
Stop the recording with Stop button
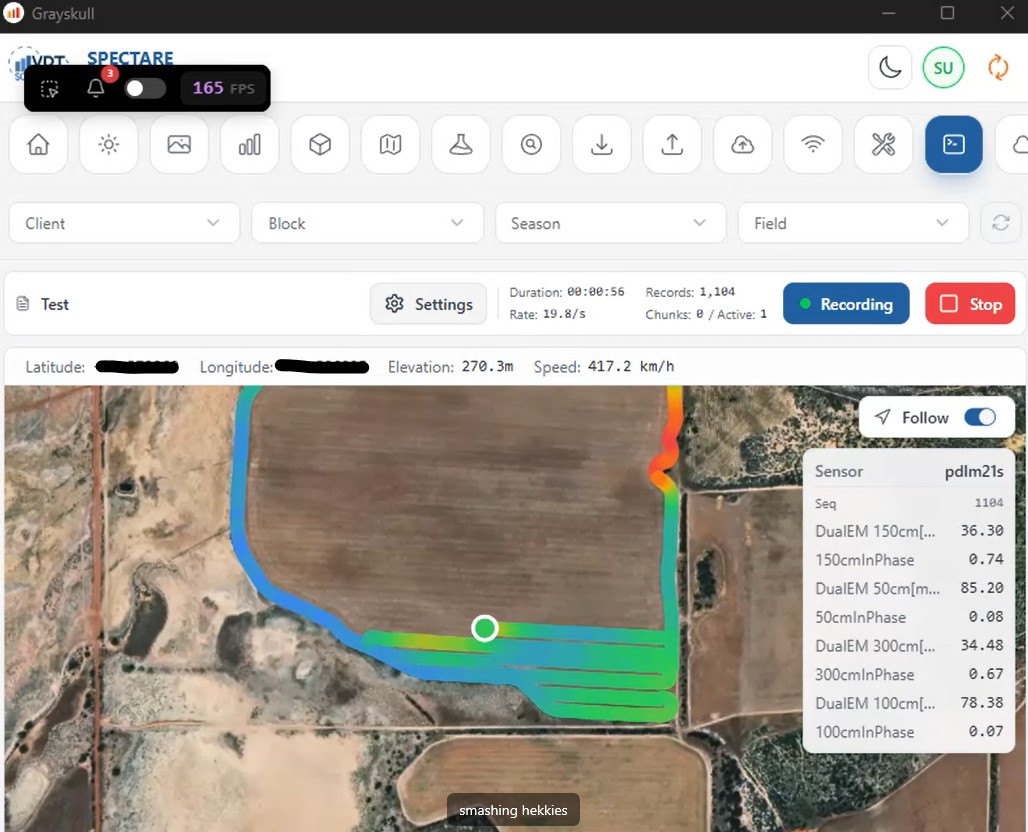970,304
